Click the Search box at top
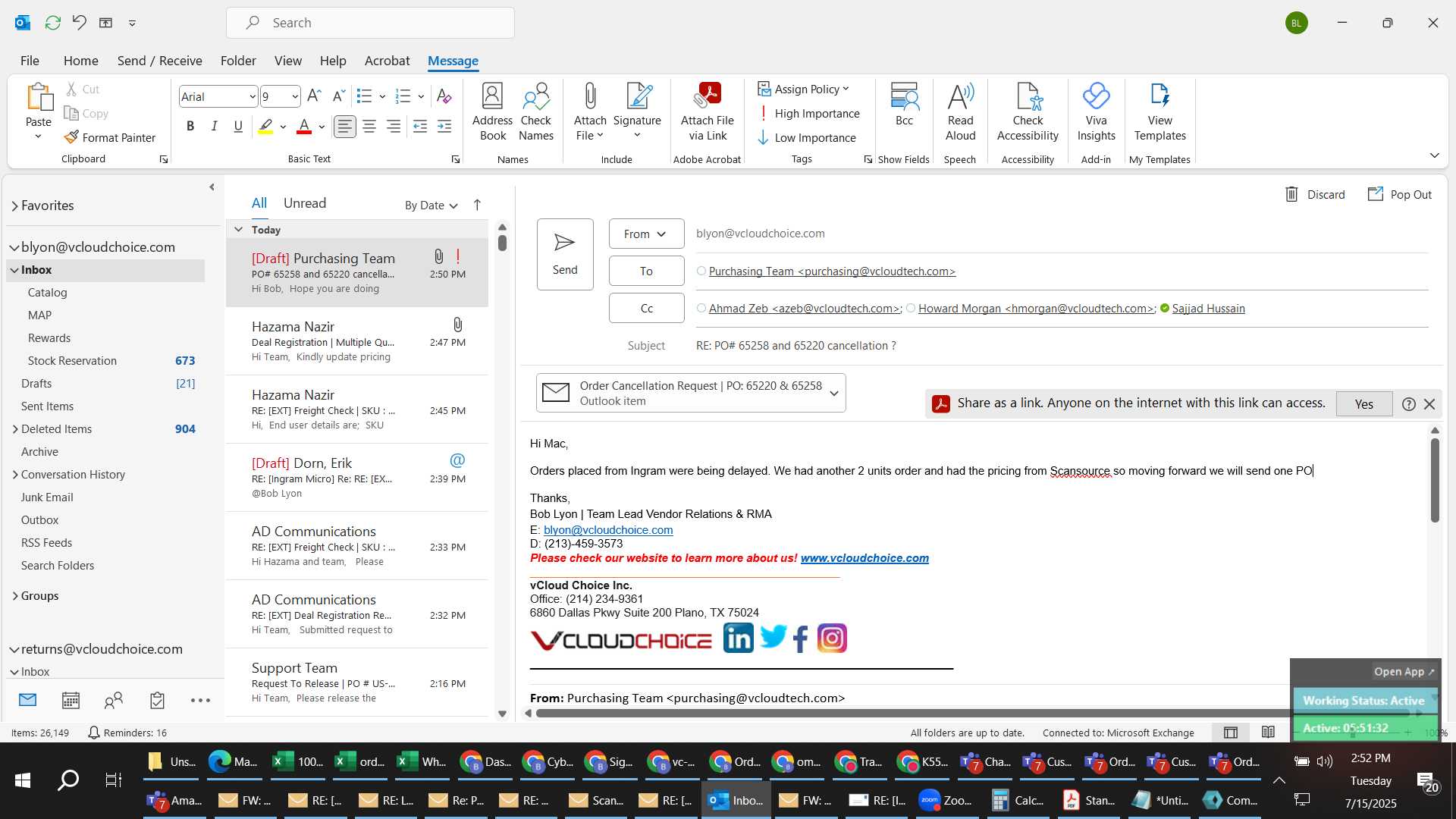Screen dimensions: 1456x819 370,23
